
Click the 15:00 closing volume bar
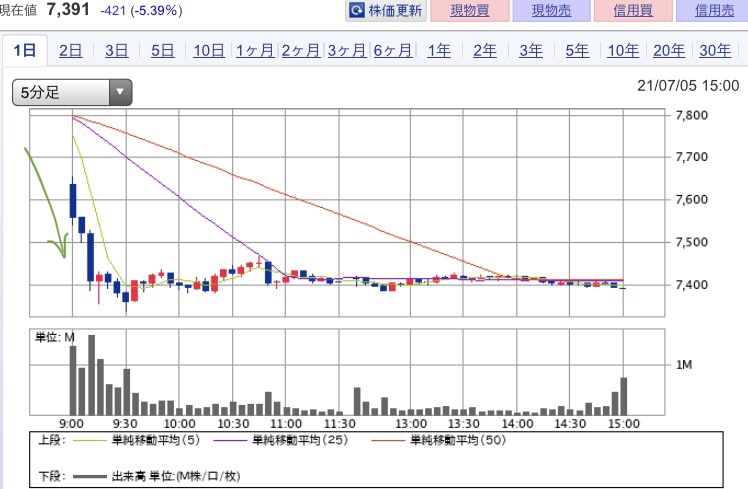point(623,396)
